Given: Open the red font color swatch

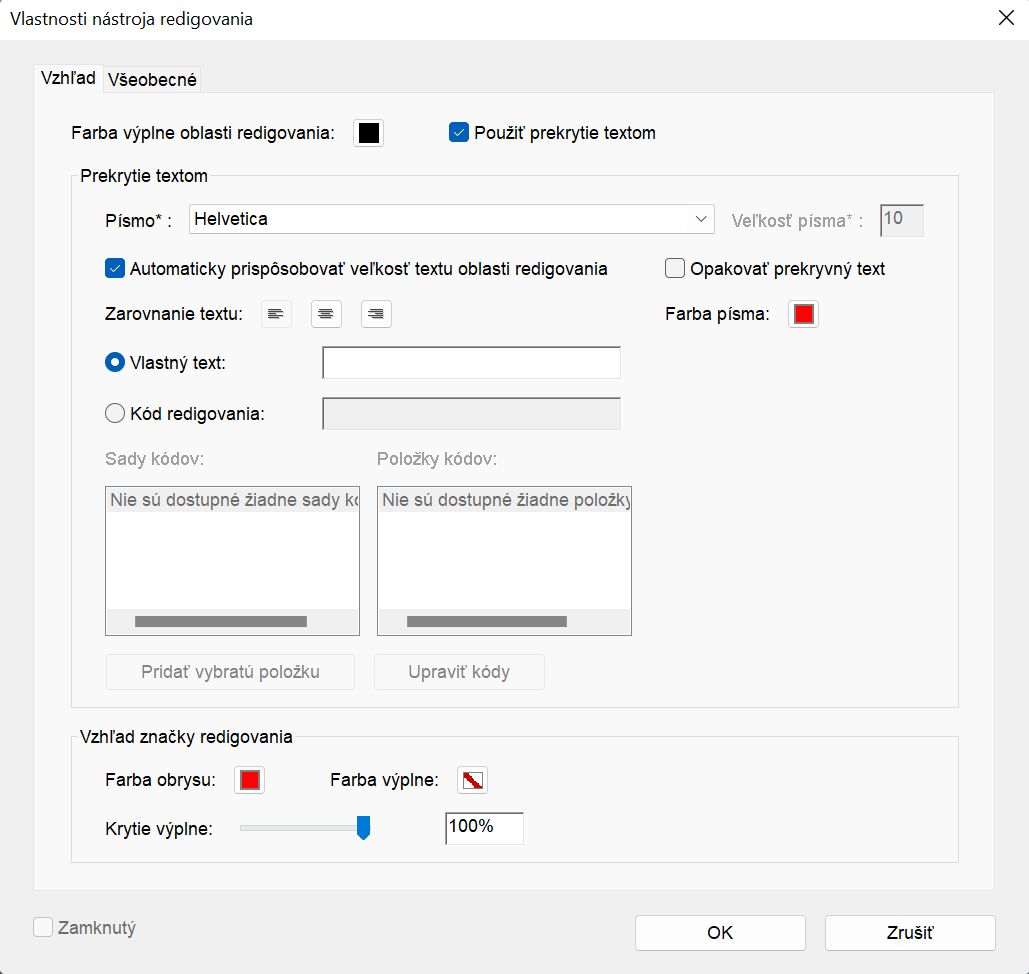Looking at the screenshot, I should click(803, 315).
